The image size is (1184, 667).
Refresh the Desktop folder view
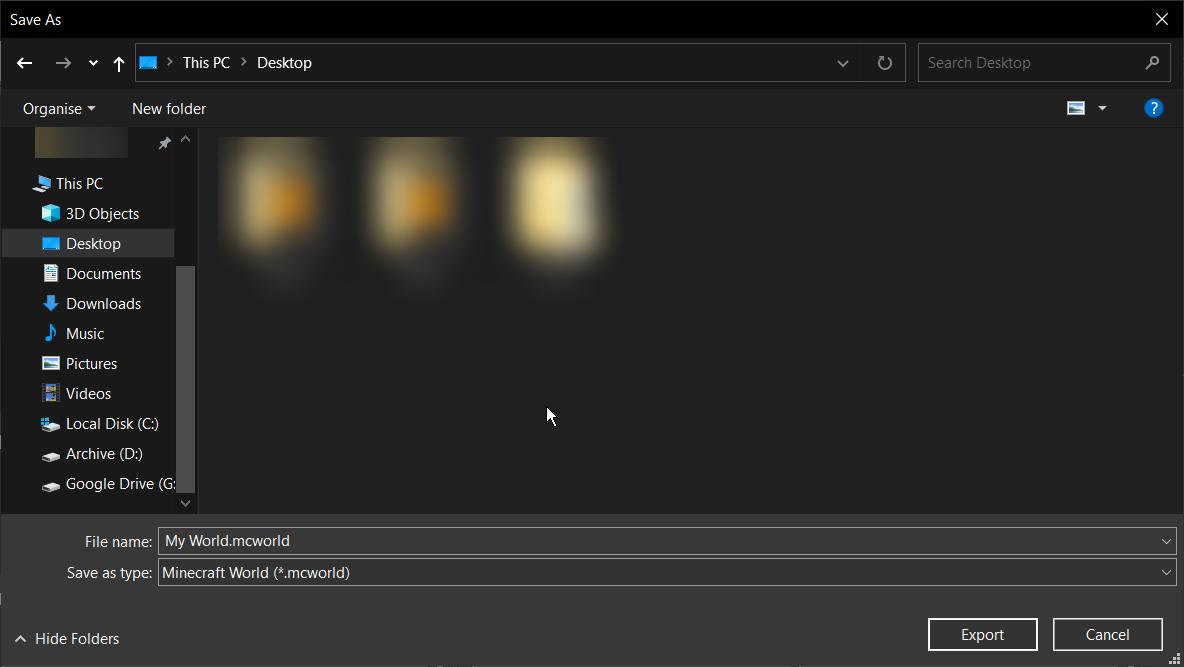884,63
